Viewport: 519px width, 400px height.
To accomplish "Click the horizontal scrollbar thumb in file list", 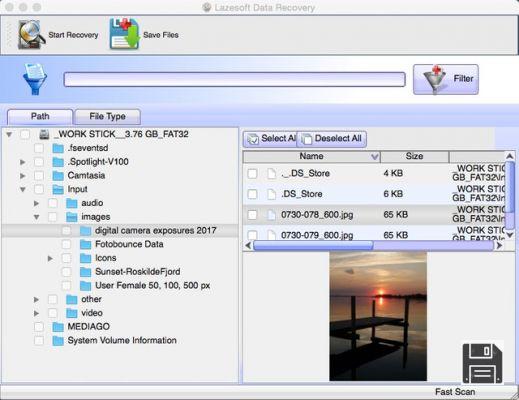I will [x=313, y=246].
